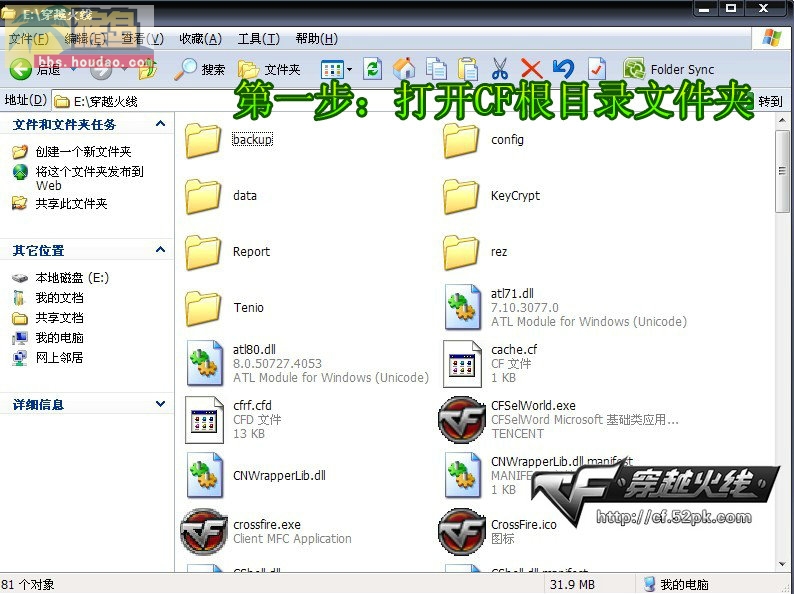Viewport: 794px width, 594px height.
Task: Click the Cut scissors icon
Action: tap(500, 69)
